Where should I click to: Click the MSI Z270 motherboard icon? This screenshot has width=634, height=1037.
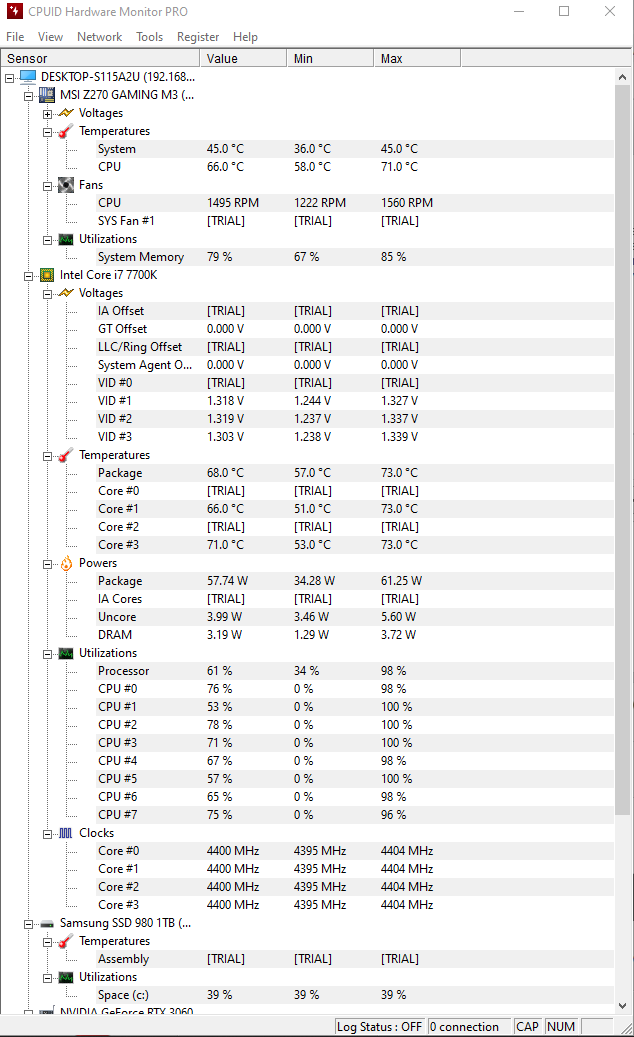[x=47, y=95]
